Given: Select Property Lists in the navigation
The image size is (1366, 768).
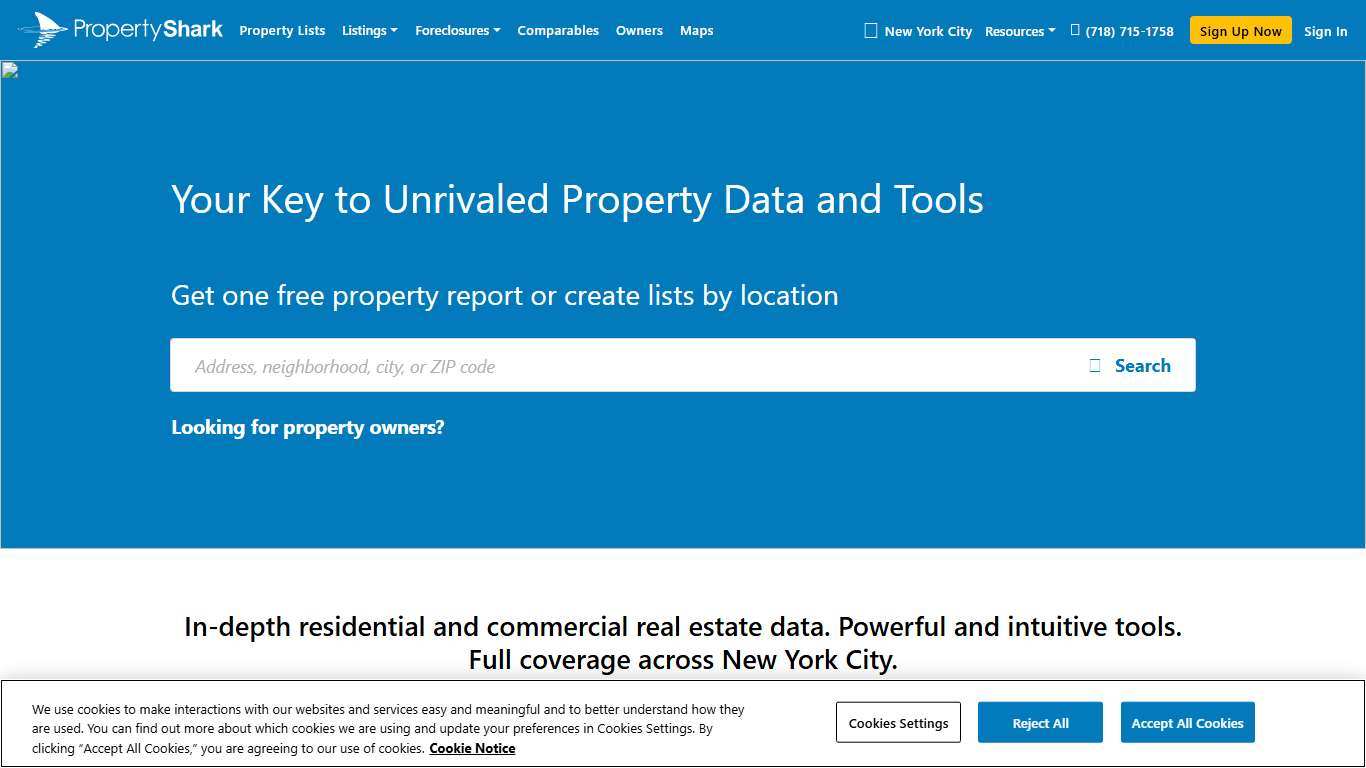Looking at the screenshot, I should pos(282,30).
